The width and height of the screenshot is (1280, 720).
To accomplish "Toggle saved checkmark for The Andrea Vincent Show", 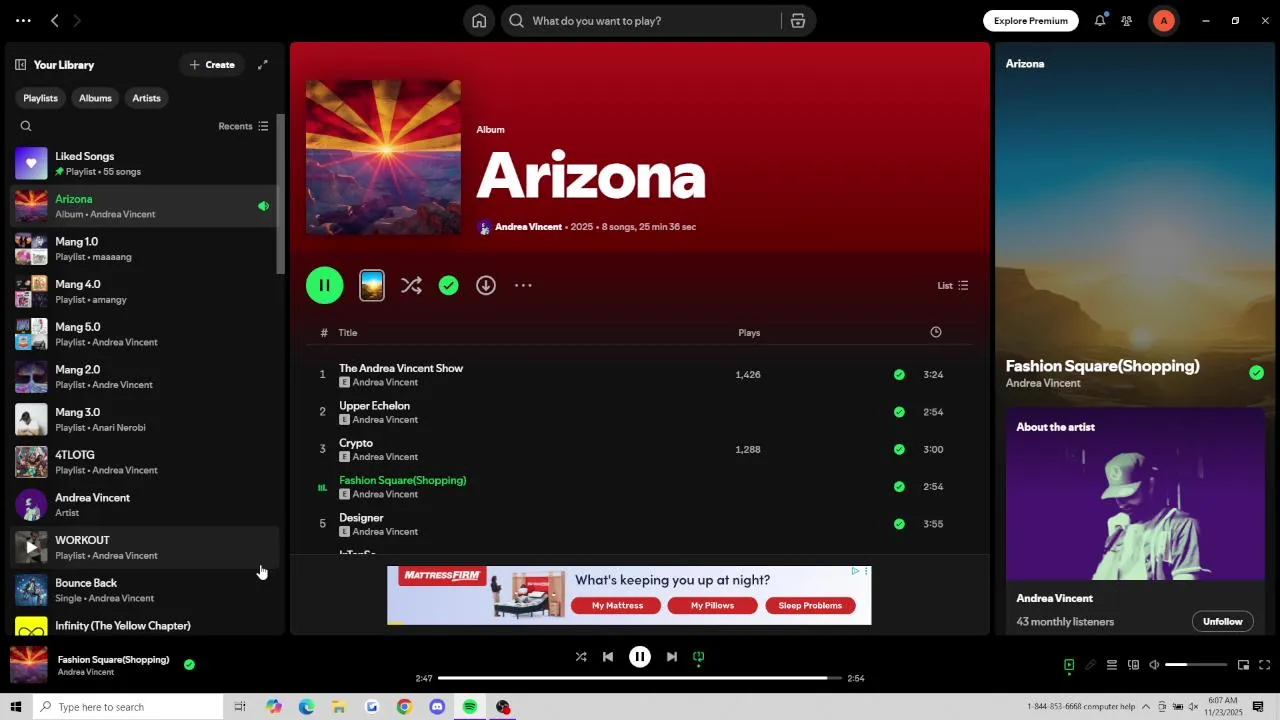I will point(899,375).
